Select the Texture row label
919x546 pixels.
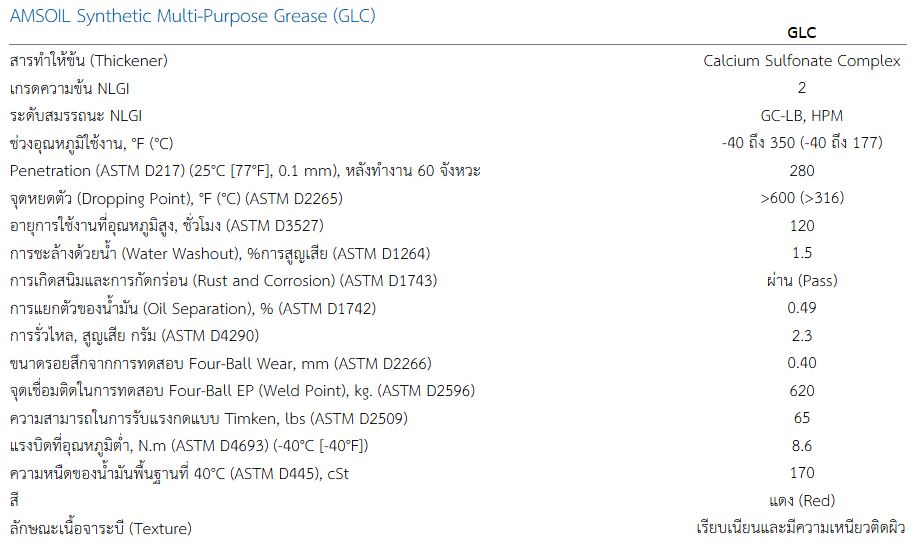pyautogui.click(x=101, y=528)
